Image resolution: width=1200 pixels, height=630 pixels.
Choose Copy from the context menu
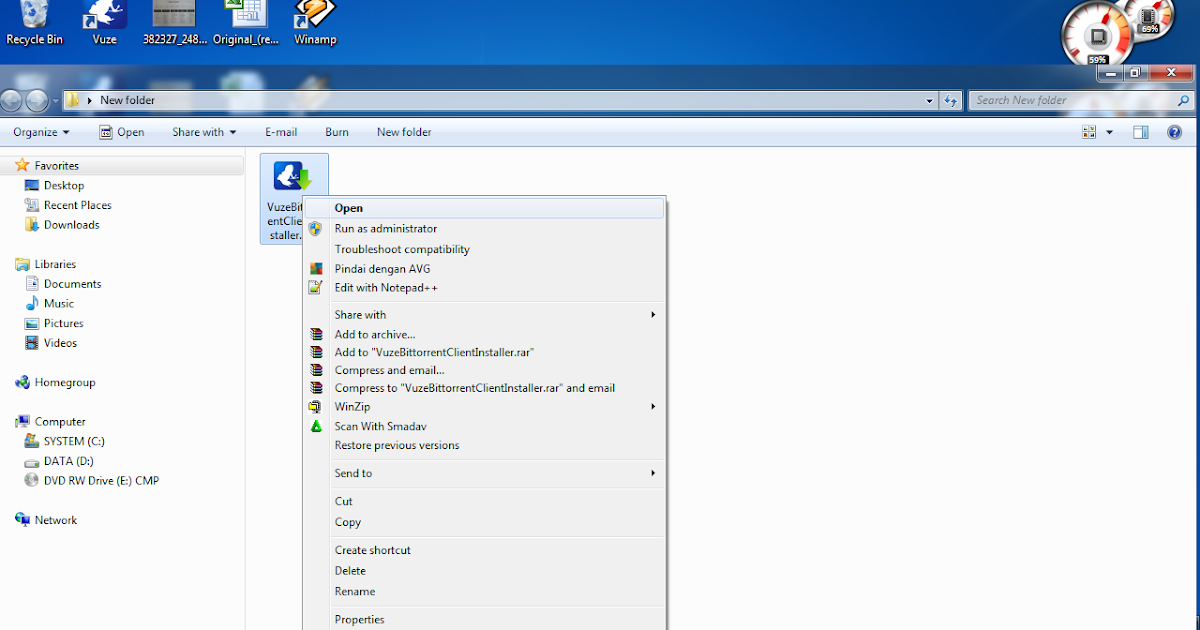[484, 522]
